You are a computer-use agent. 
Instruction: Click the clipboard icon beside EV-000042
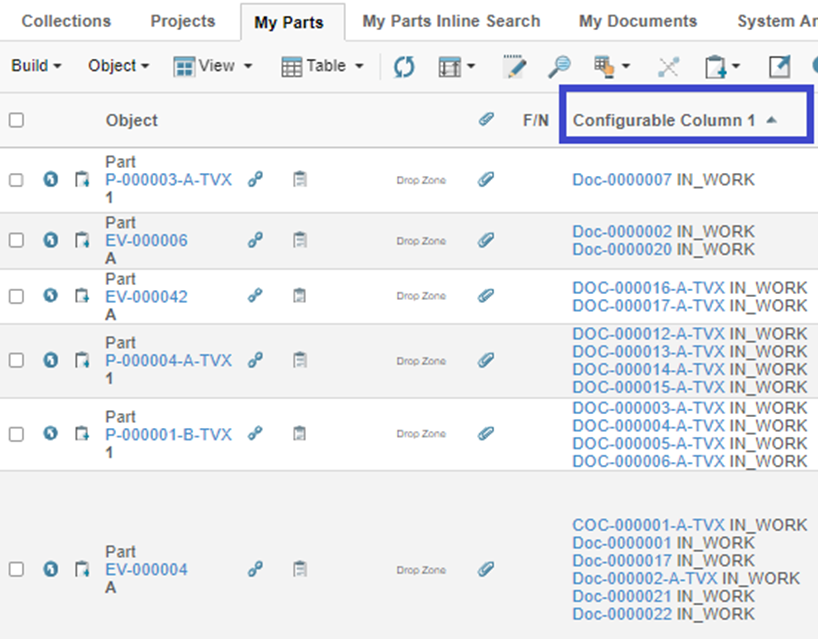click(299, 296)
